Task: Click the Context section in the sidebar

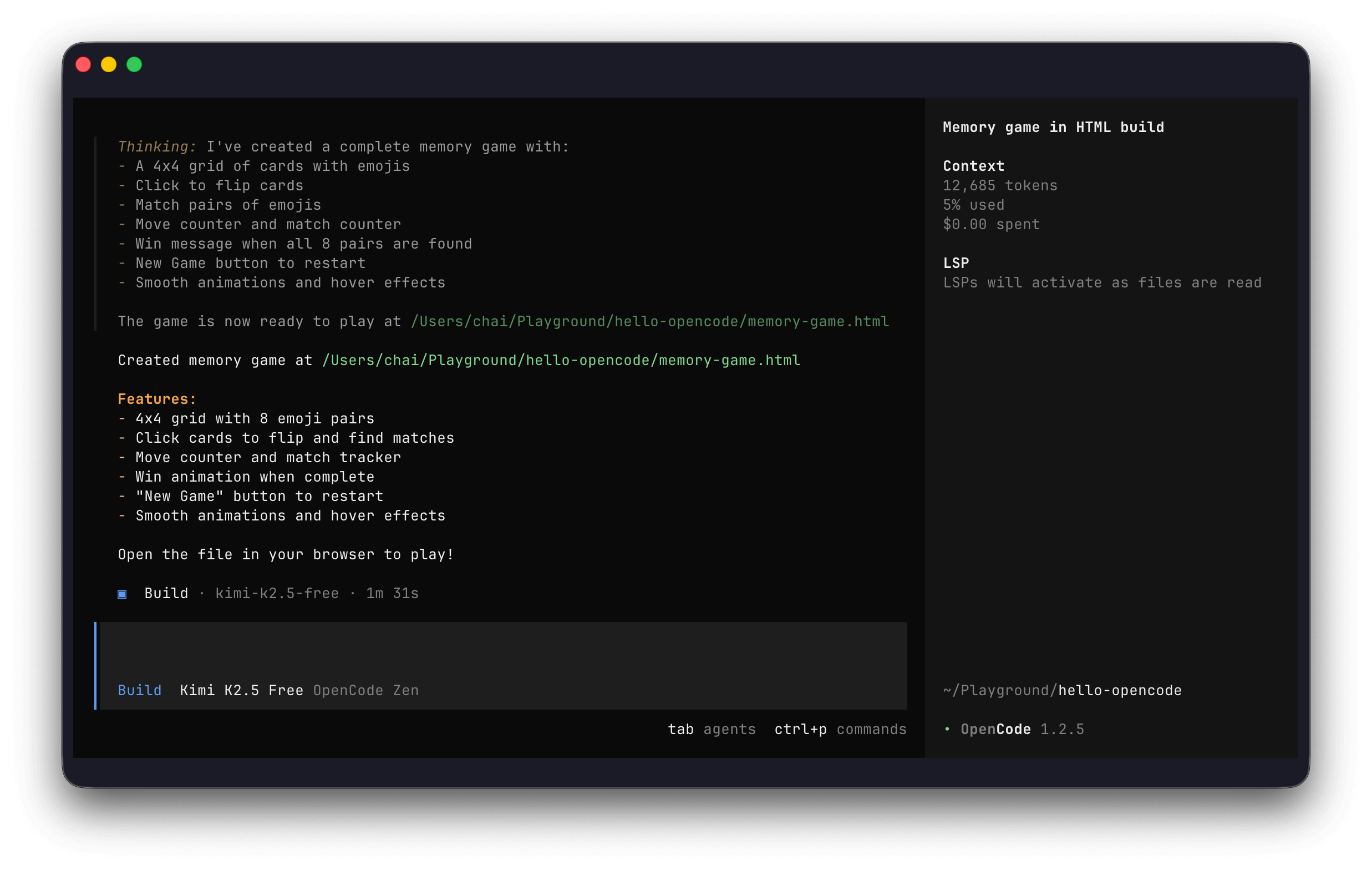Action: [x=973, y=166]
